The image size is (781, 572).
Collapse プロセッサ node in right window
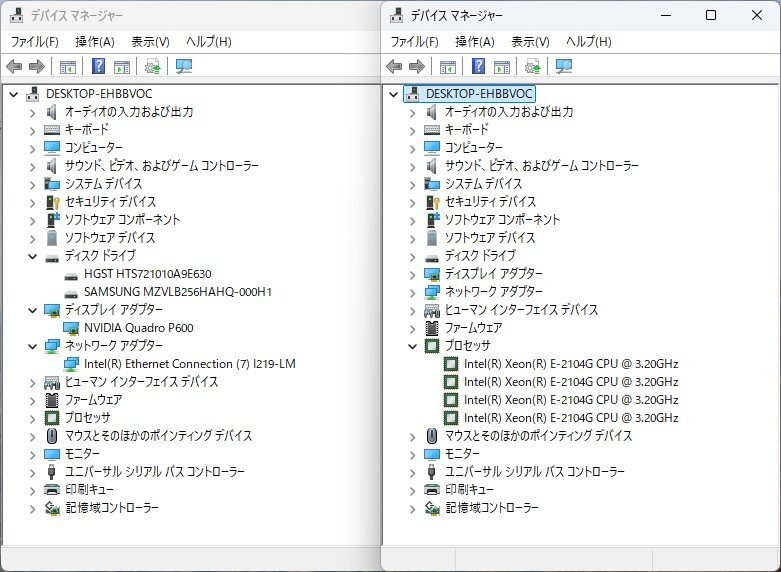(x=413, y=346)
